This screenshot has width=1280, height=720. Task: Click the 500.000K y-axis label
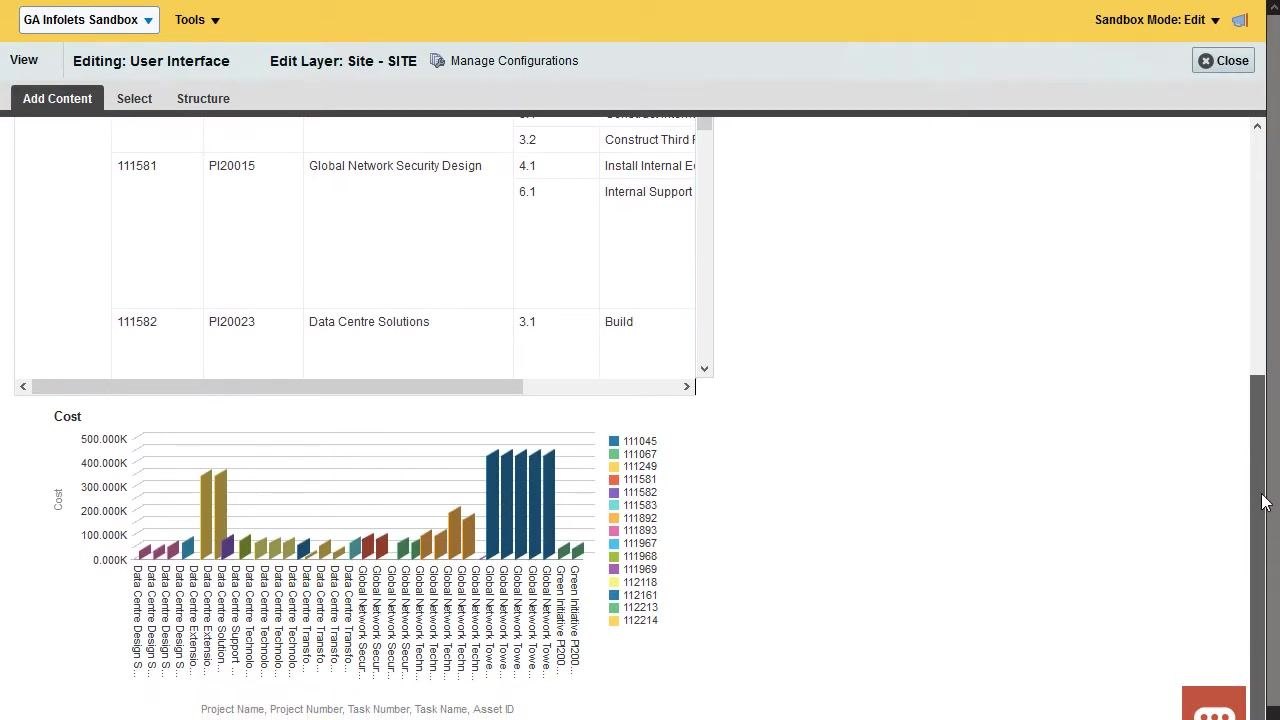pos(104,439)
